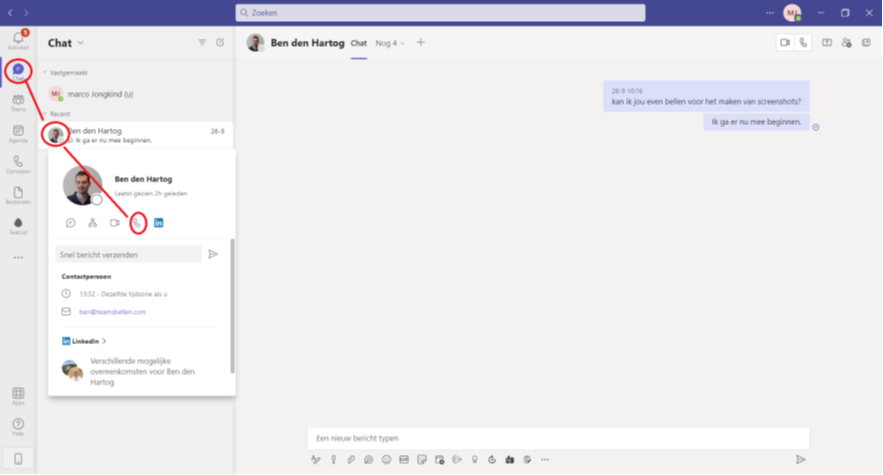The height and width of the screenshot is (475, 883).
Task: Open Teams in the left sidebar
Action: (17, 102)
